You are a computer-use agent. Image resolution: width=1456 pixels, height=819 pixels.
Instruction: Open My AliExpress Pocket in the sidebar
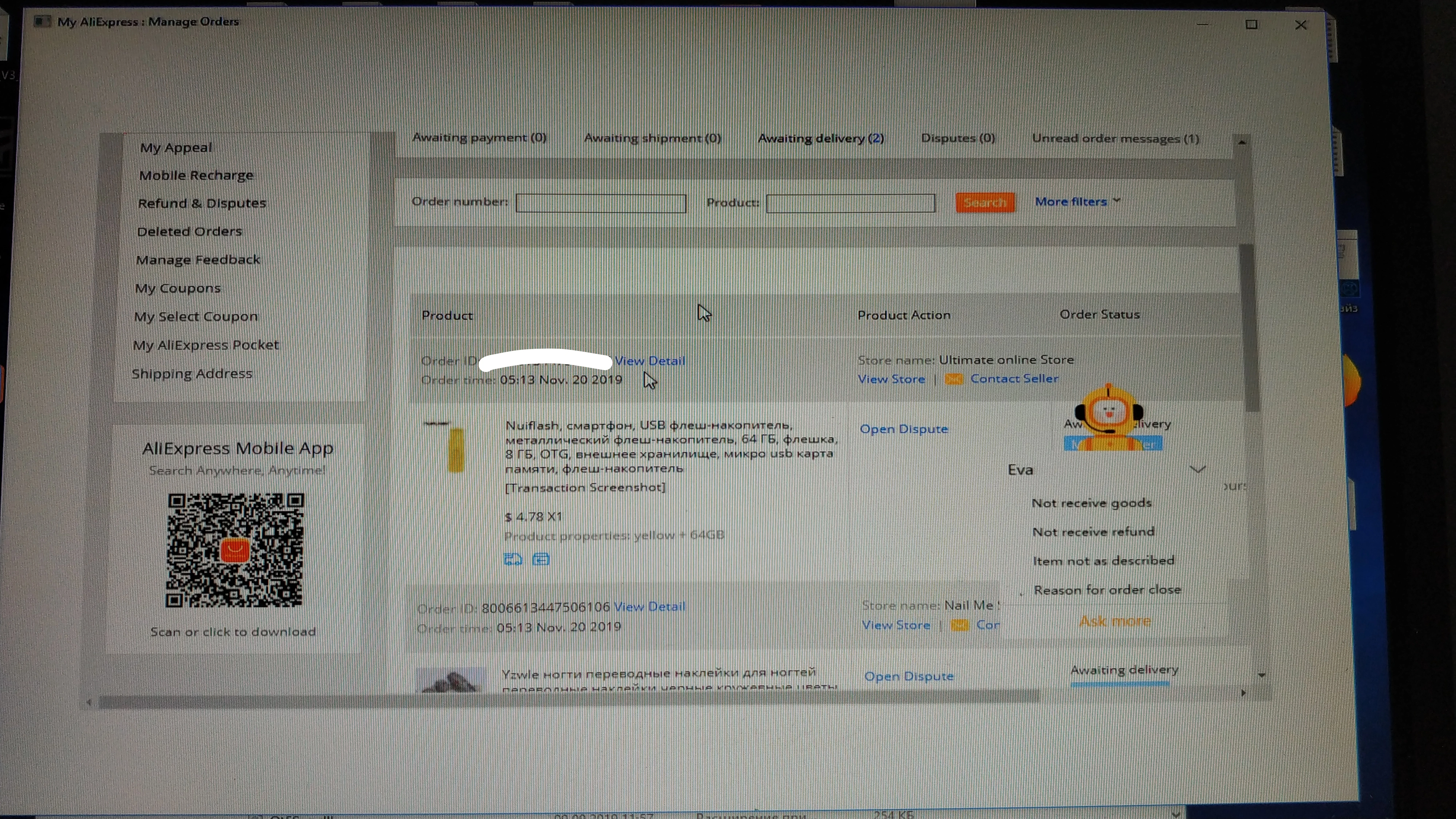click(x=206, y=345)
